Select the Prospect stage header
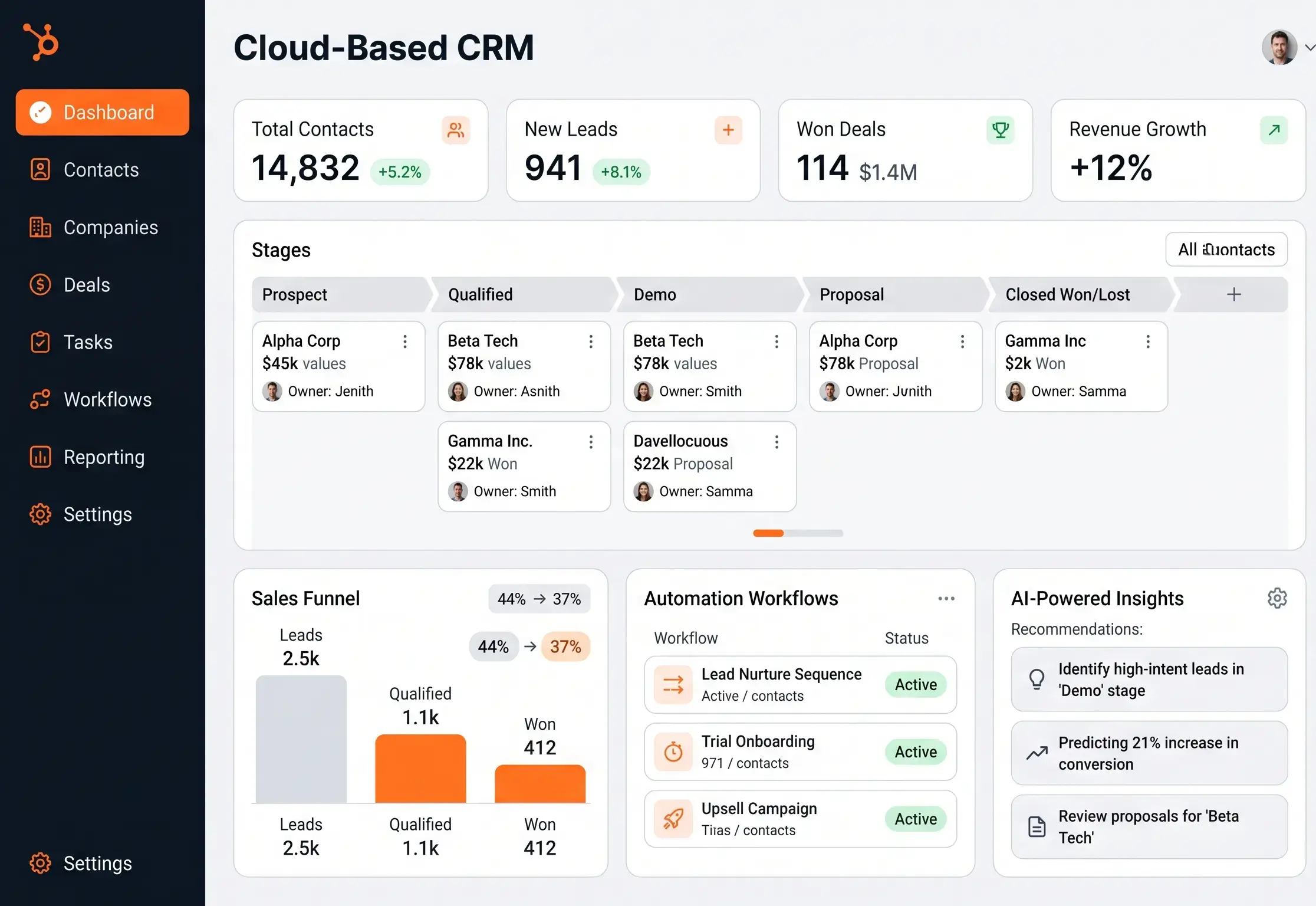 coord(341,294)
